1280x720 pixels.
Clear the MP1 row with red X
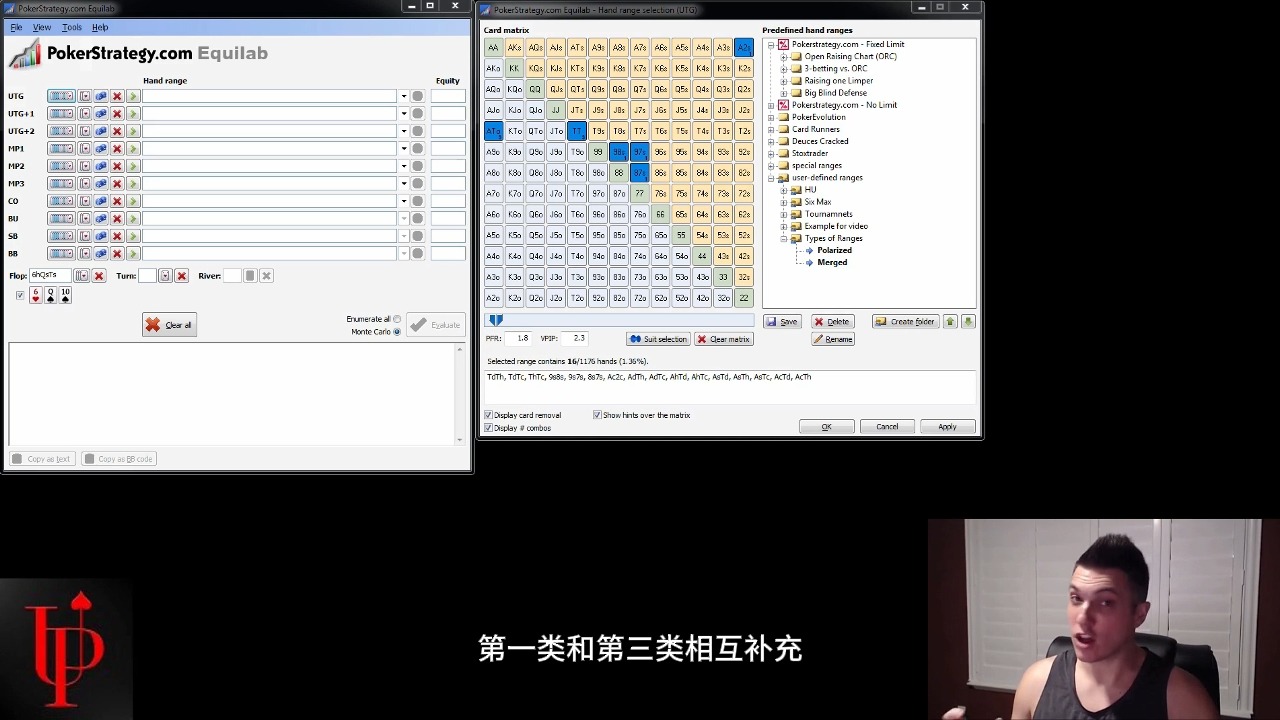tap(117, 149)
